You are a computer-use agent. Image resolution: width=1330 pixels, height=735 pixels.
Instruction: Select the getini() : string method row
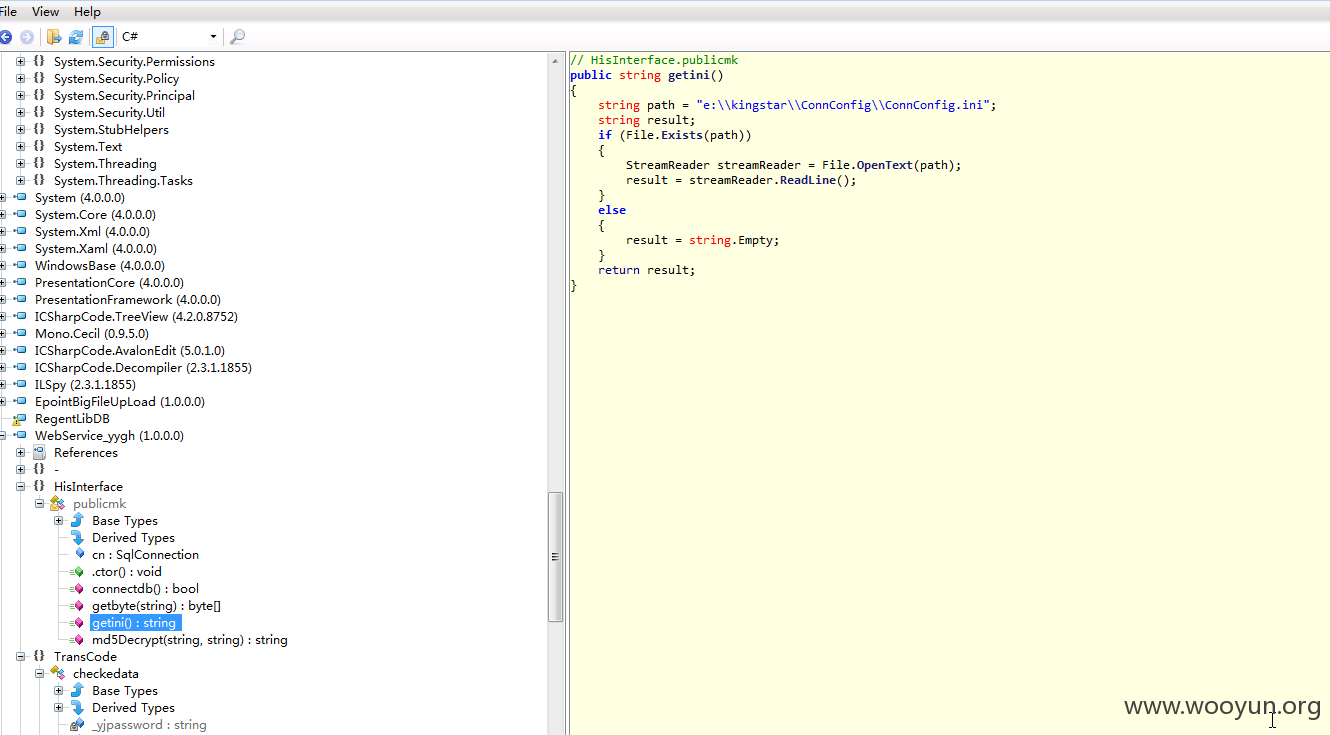pyautogui.click(x=134, y=623)
